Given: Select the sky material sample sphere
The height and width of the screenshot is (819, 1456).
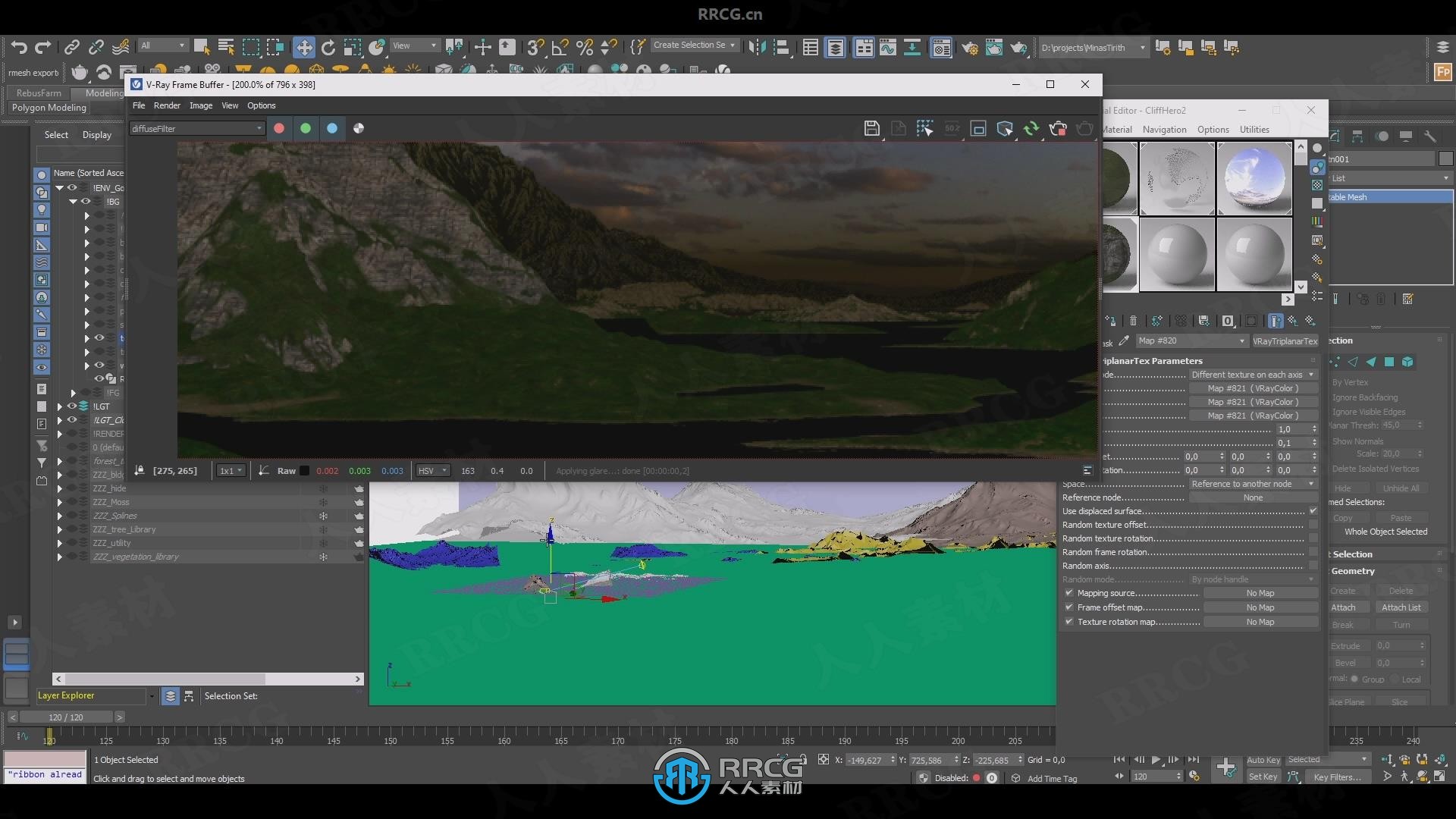Looking at the screenshot, I should [x=1254, y=179].
